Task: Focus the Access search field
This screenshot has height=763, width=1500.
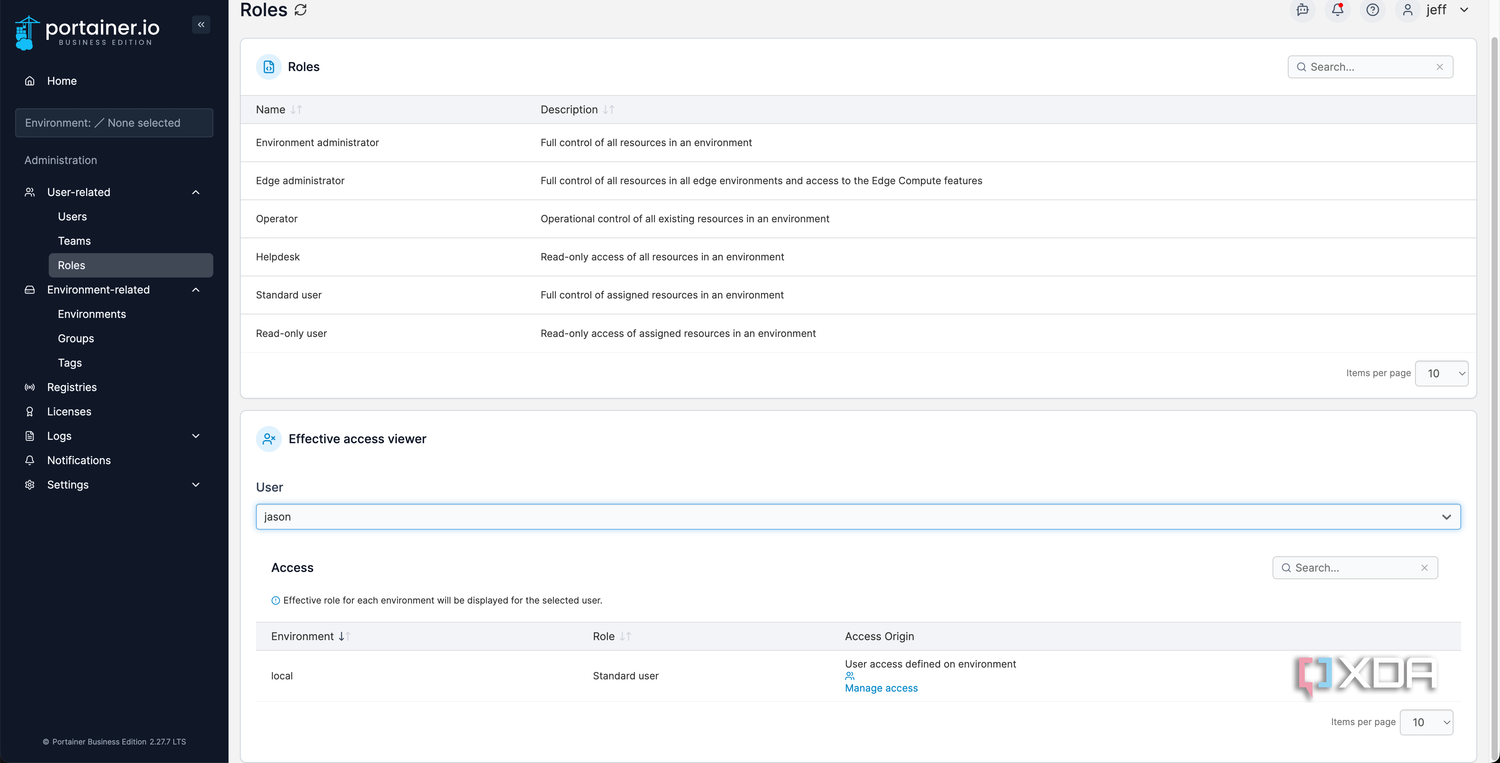Action: click(1355, 568)
